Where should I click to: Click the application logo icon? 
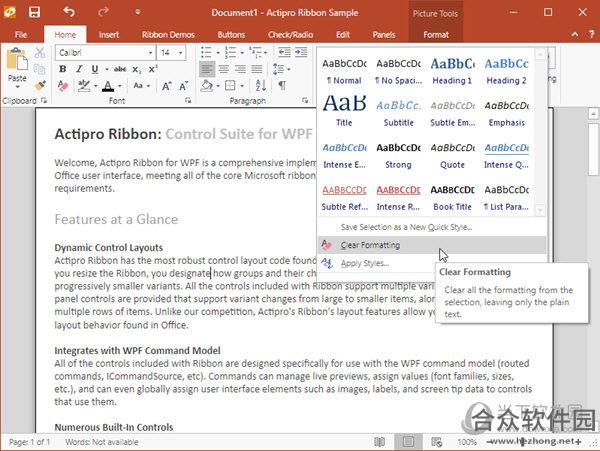tap(9, 12)
